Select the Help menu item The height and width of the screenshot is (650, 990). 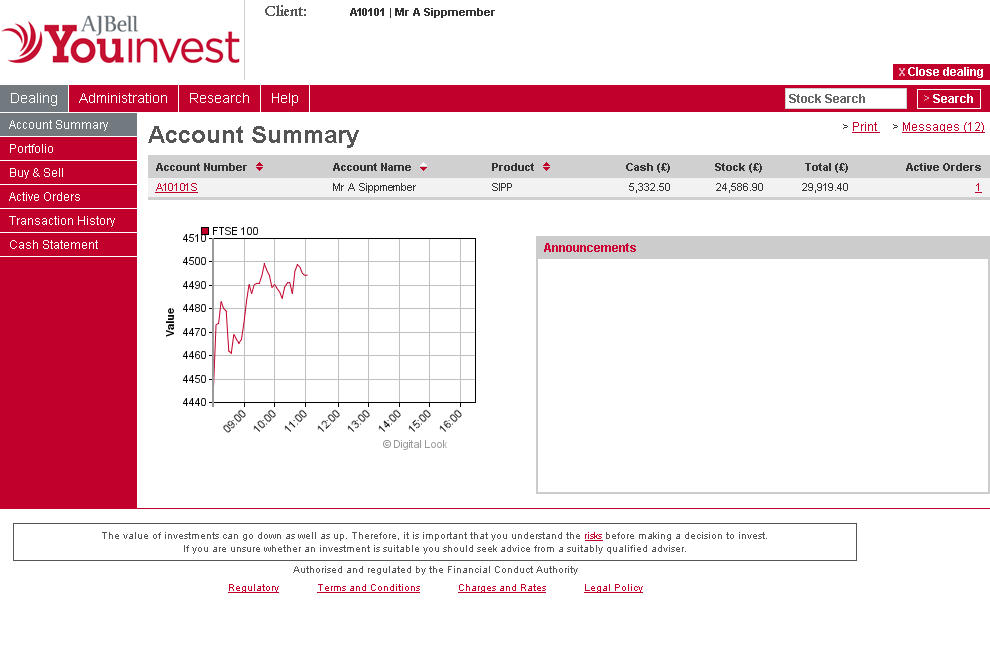(x=284, y=98)
